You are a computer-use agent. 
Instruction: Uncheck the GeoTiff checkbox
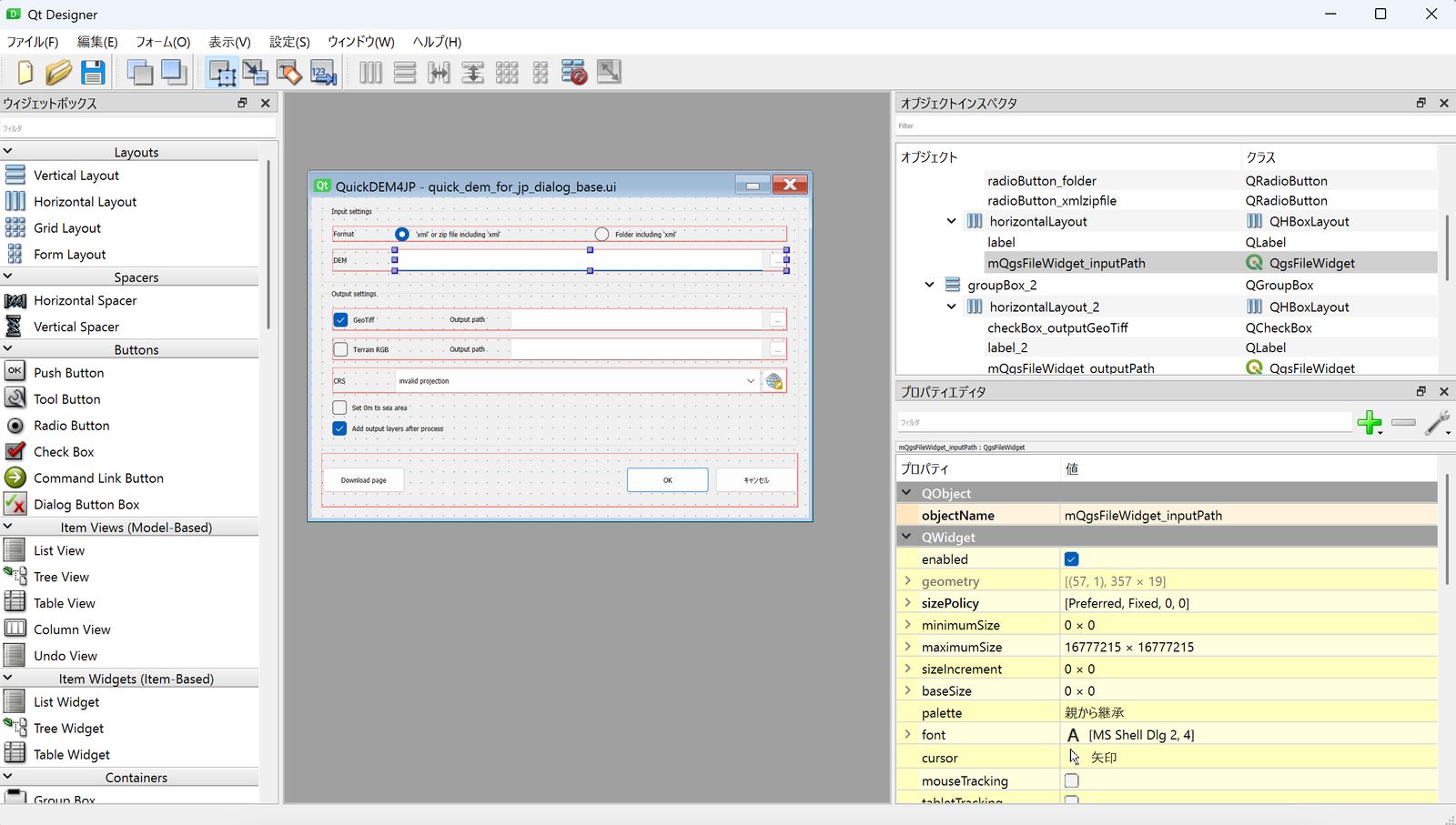(340, 320)
